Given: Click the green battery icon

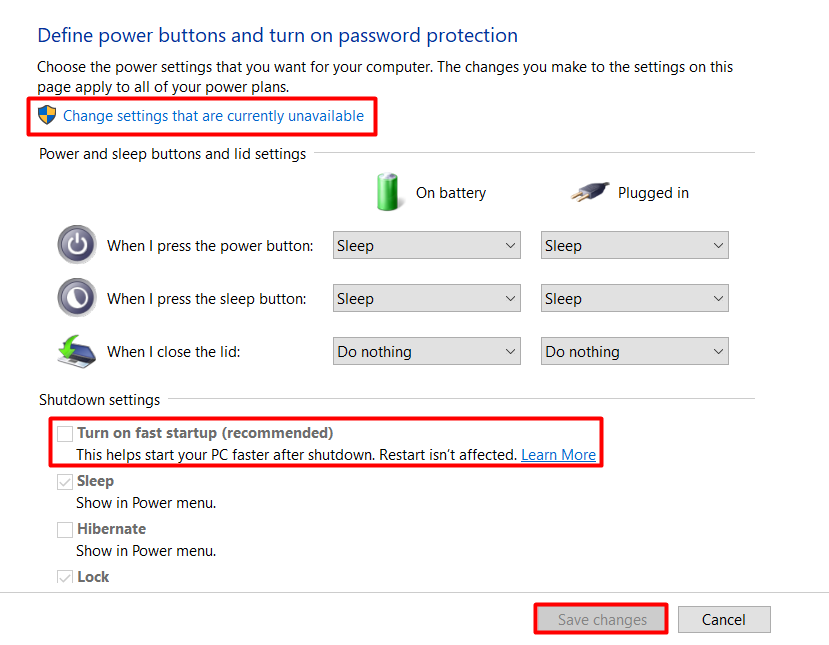Looking at the screenshot, I should [388, 192].
